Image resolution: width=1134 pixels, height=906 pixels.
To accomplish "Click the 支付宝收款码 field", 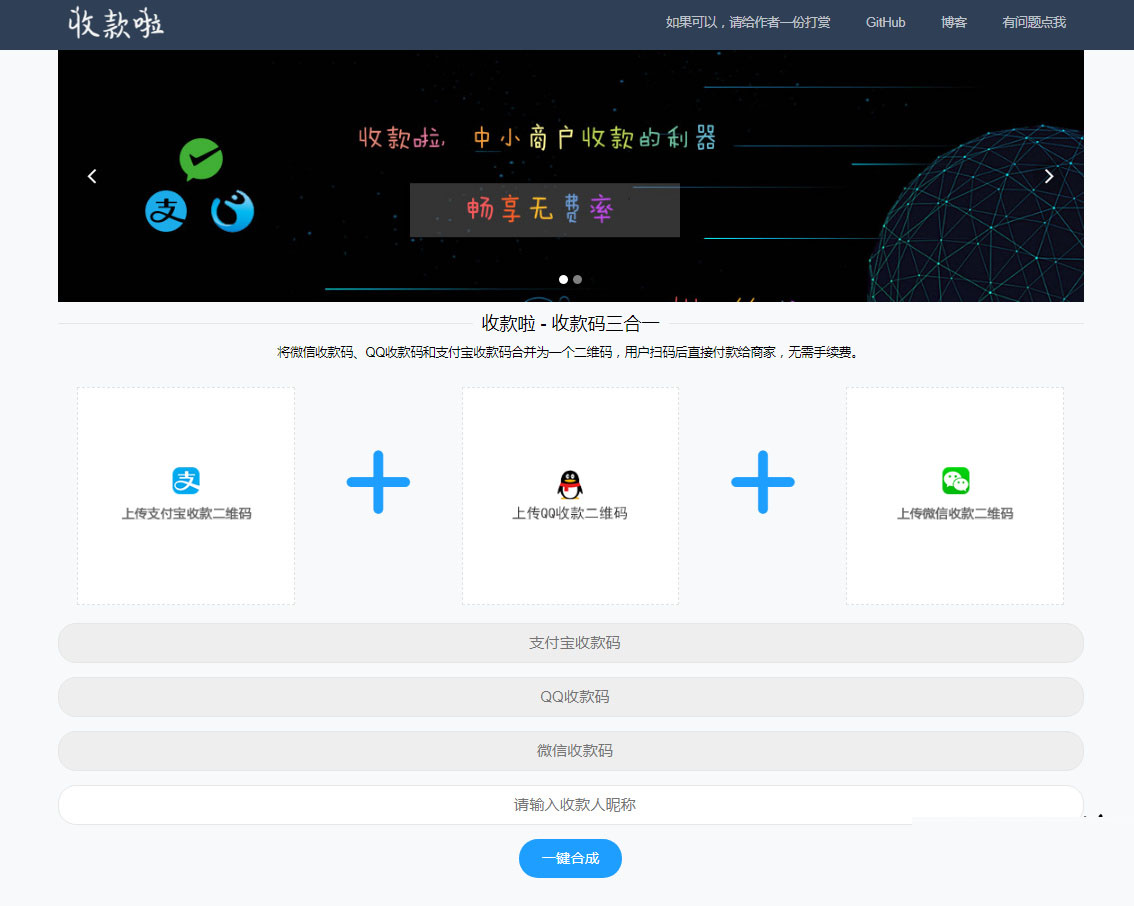I will (x=571, y=643).
